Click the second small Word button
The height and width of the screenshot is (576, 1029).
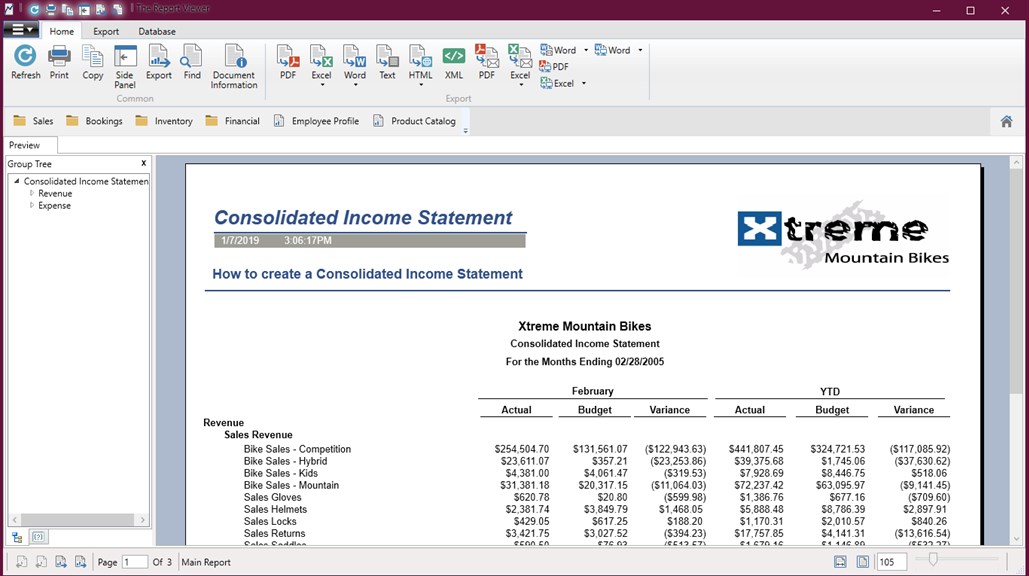[x=613, y=50]
